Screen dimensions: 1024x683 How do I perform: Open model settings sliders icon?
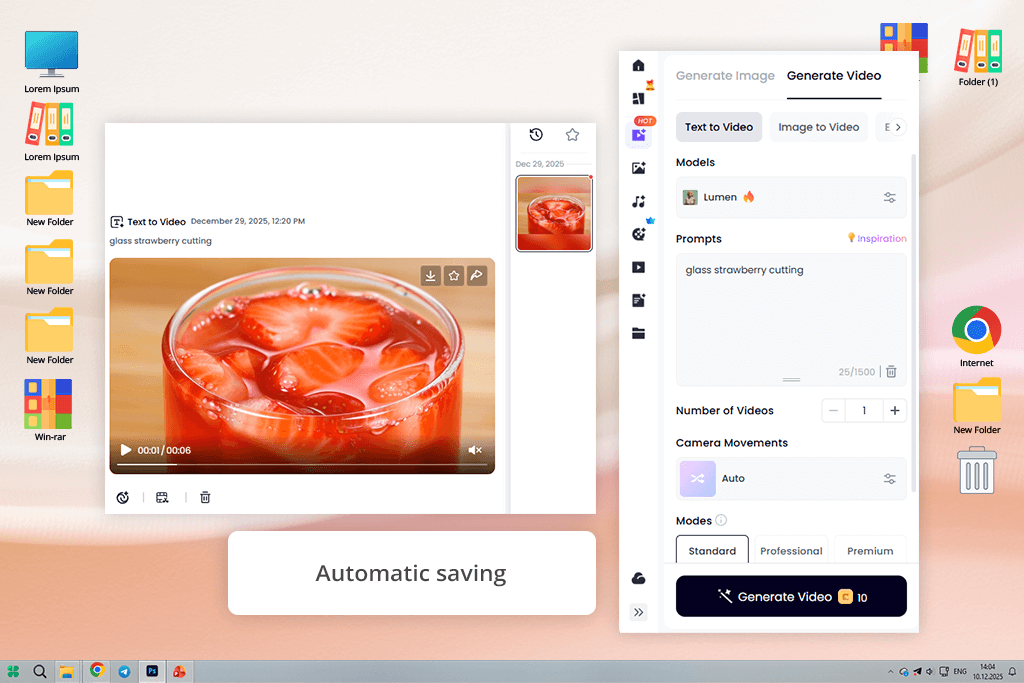[x=889, y=197]
